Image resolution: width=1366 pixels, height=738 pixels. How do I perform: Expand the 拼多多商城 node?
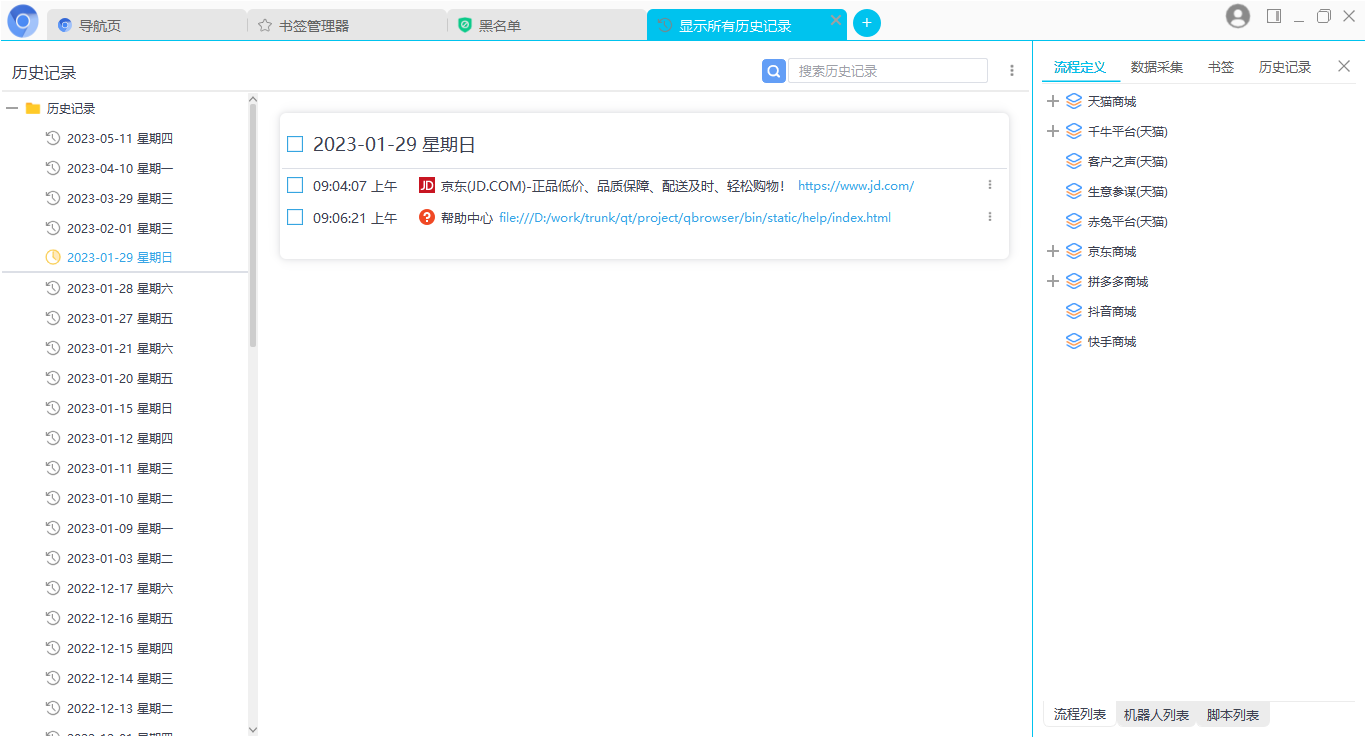1052,281
